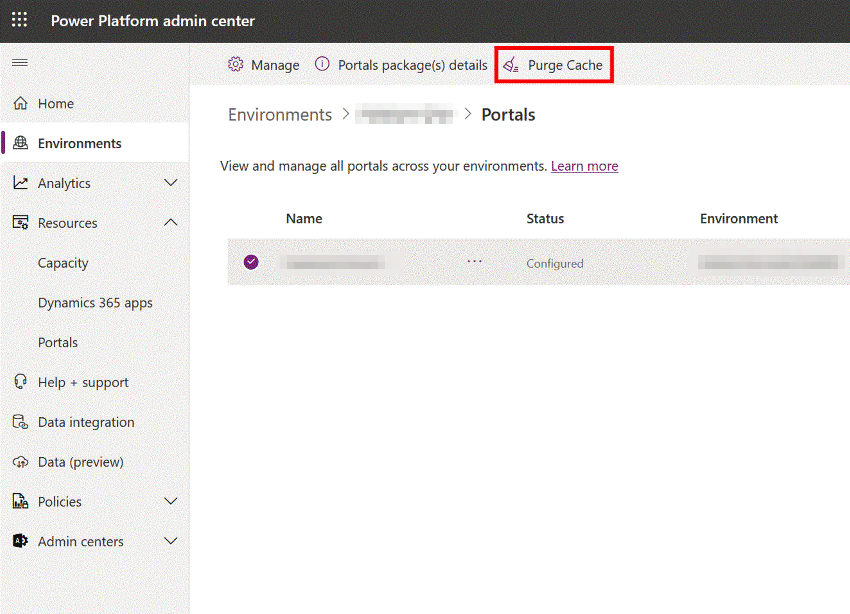Navigate to Environments breadcrumb
The width and height of the screenshot is (850, 614).
(x=280, y=115)
